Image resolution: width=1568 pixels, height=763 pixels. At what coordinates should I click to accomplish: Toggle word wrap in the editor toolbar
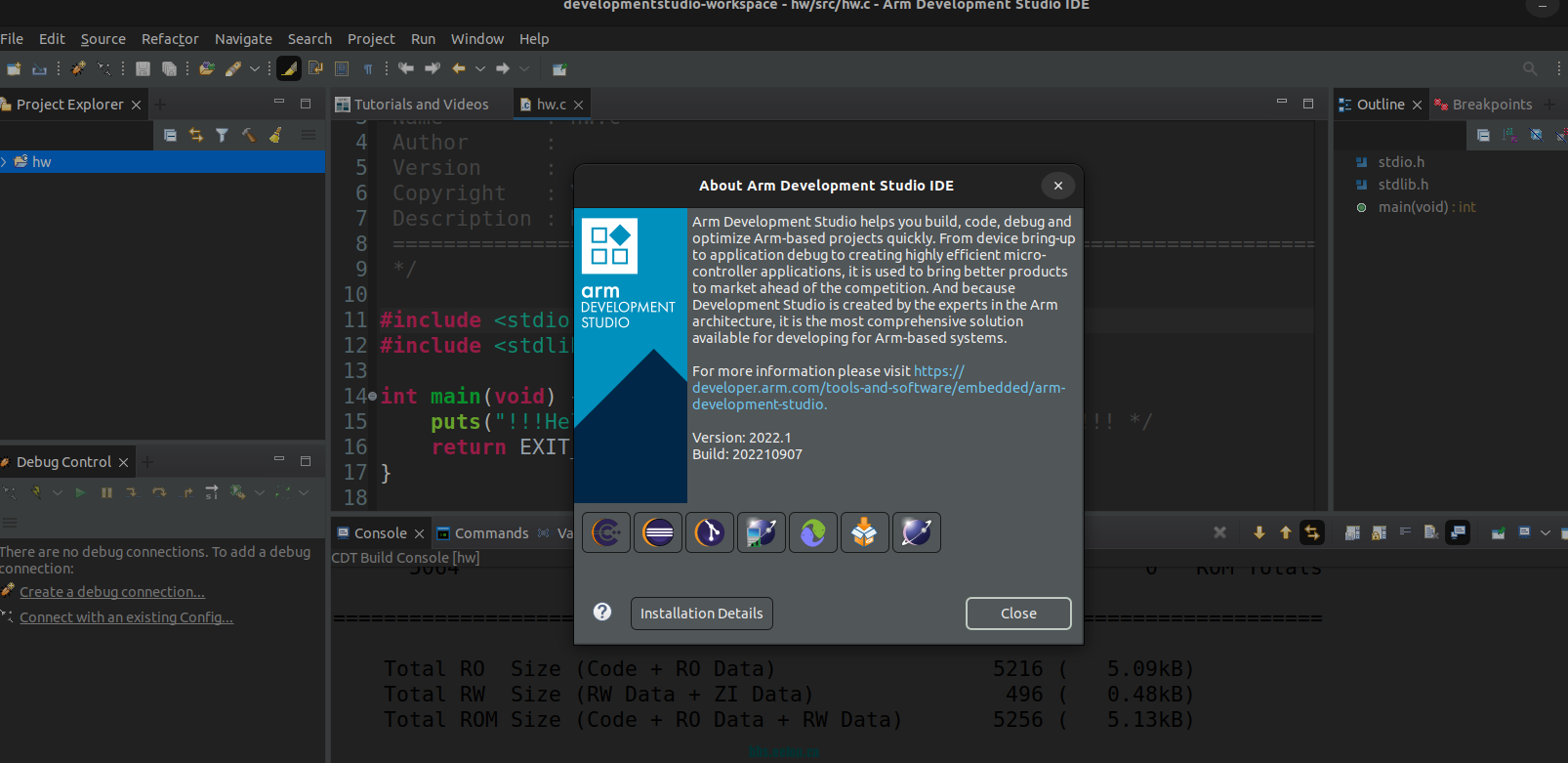315,68
